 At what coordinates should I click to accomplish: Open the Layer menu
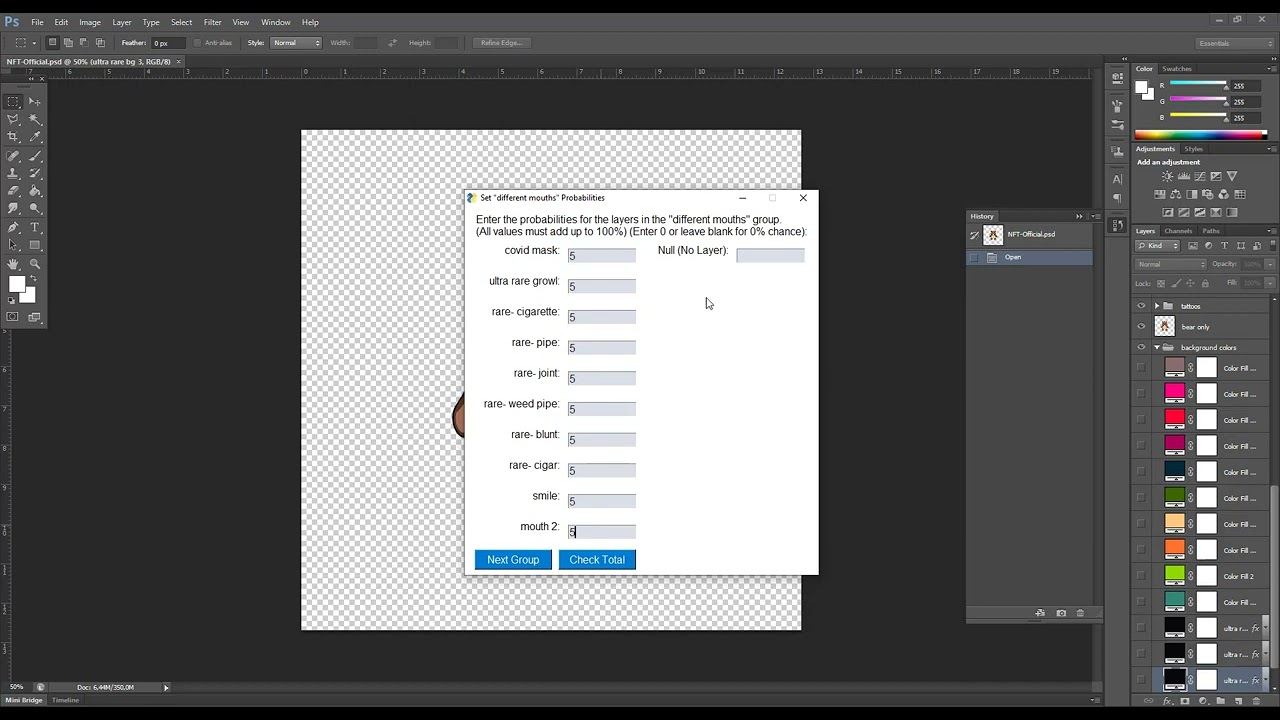point(122,22)
